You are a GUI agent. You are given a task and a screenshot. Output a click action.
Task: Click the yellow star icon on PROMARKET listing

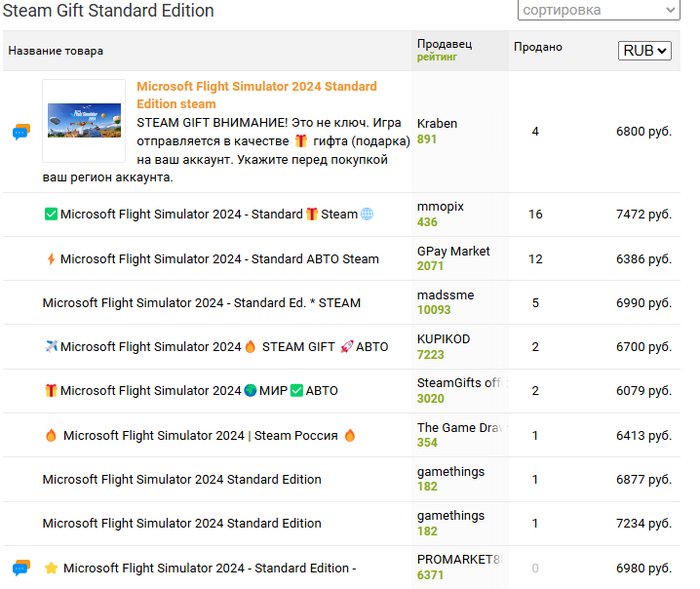51,568
